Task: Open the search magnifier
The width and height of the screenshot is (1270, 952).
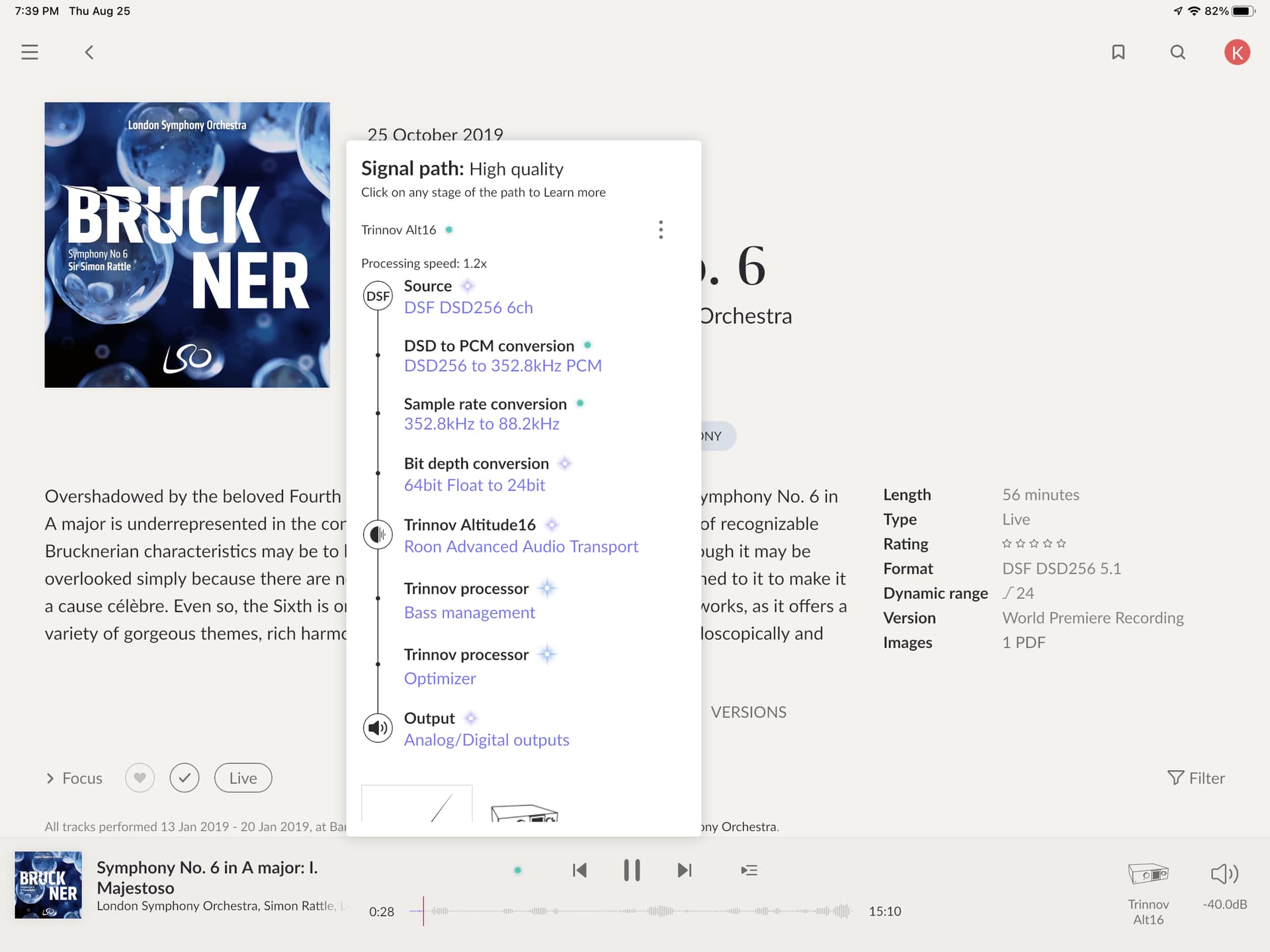Action: click(x=1177, y=52)
